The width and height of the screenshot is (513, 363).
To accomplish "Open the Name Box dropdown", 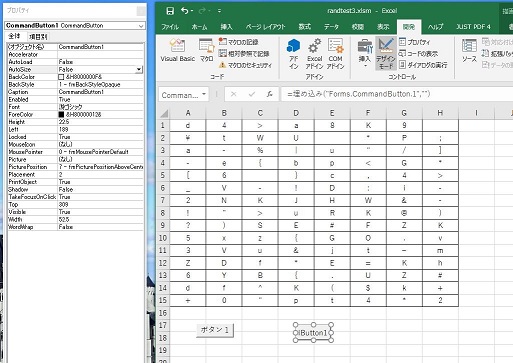I will tap(204, 95).
